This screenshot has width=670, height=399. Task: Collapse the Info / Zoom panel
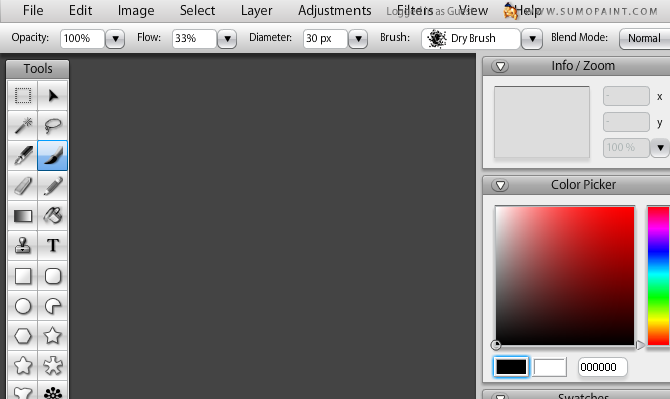tap(500, 66)
